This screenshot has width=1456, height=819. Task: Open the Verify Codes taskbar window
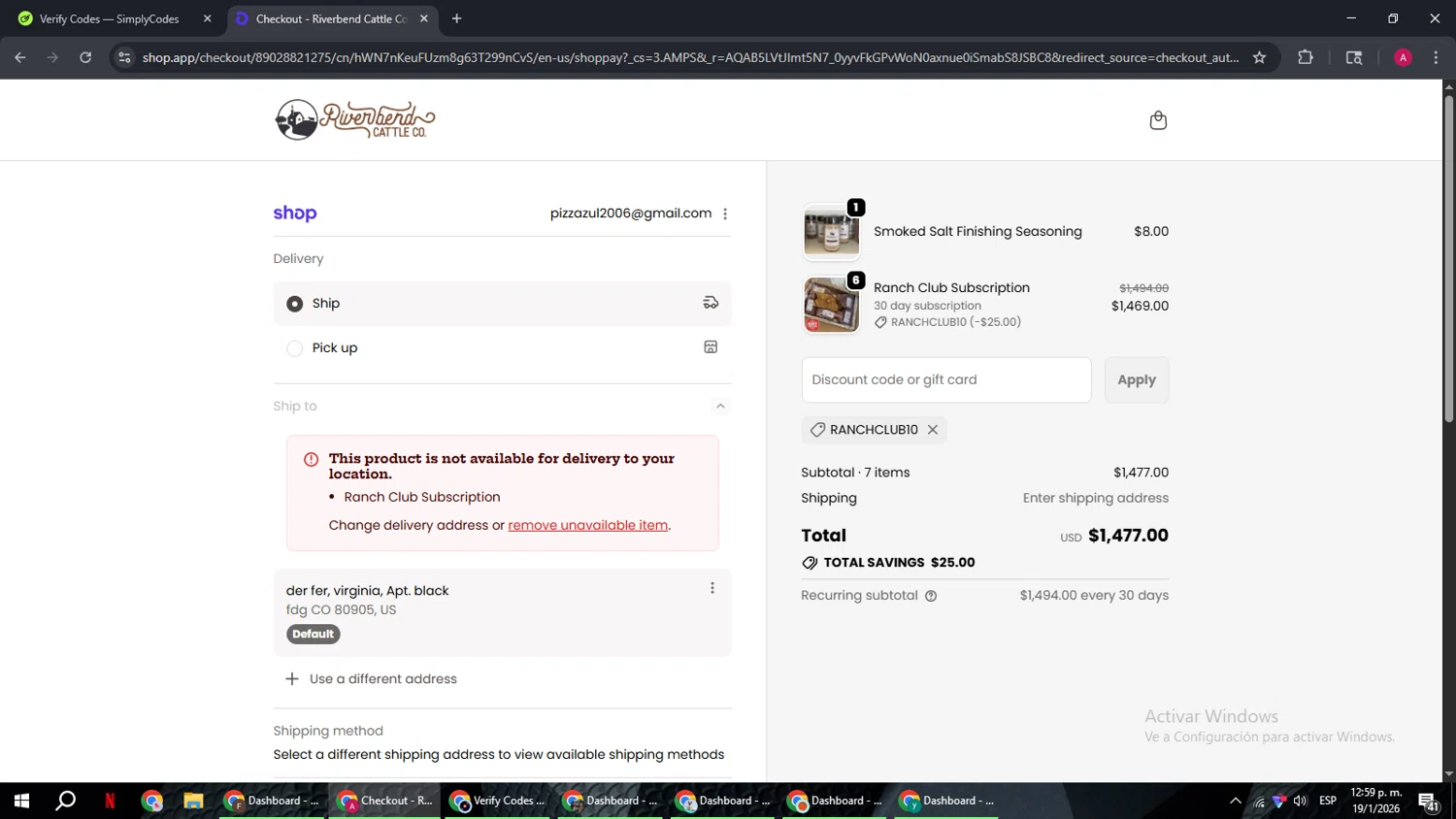tap(498, 801)
